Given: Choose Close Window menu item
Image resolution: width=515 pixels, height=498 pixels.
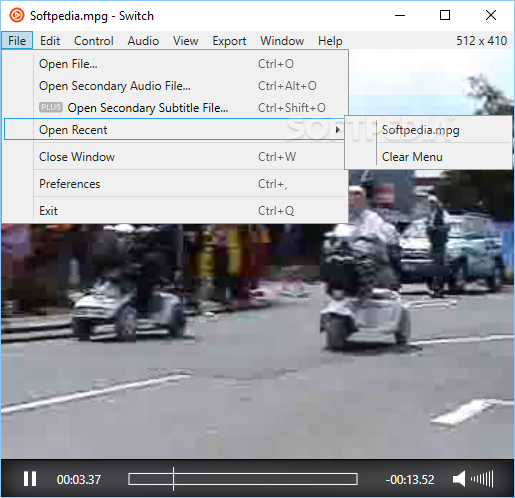Looking at the screenshot, I should pyautogui.click(x=175, y=157).
